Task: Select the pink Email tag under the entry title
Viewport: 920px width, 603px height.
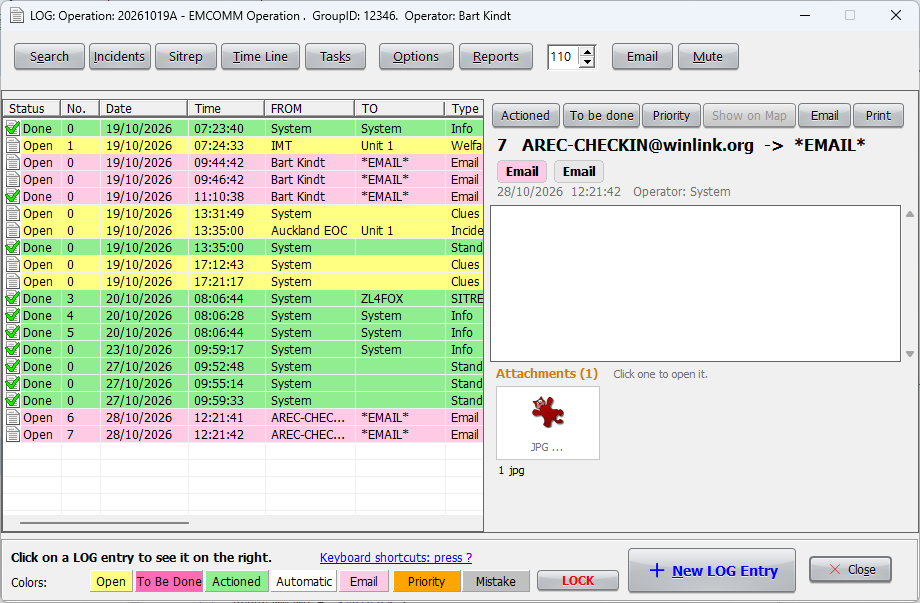Action: point(522,171)
